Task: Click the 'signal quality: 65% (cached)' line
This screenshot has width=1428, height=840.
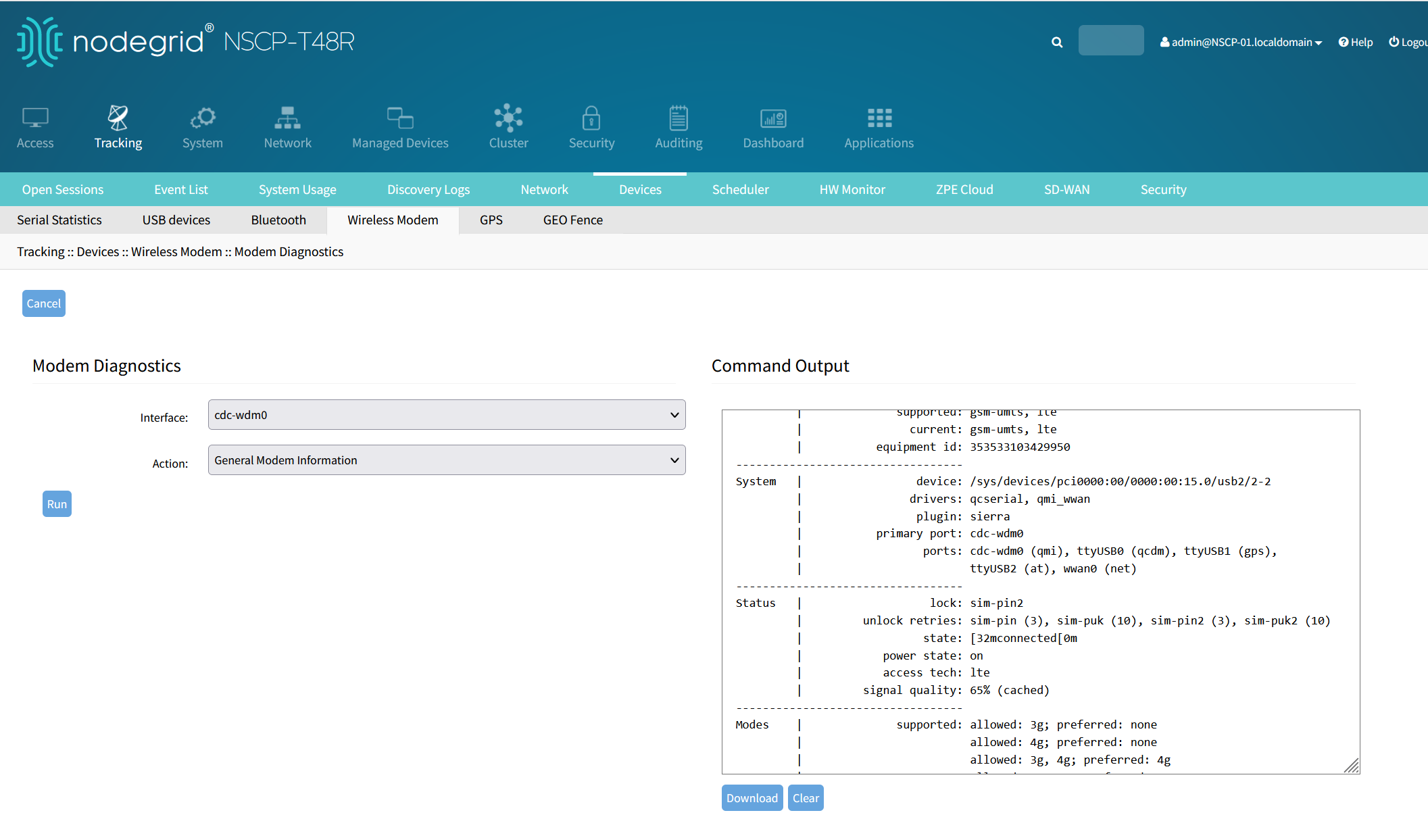Action: [956, 690]
